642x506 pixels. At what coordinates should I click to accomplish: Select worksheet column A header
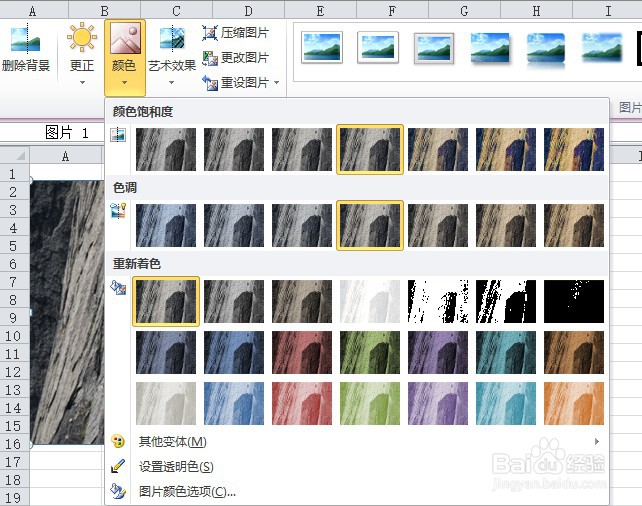click(66, 156)
